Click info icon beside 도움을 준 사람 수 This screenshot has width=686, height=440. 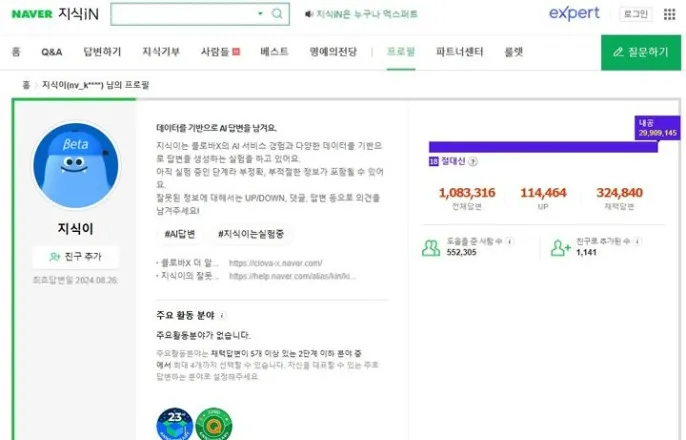coord(509,241)
